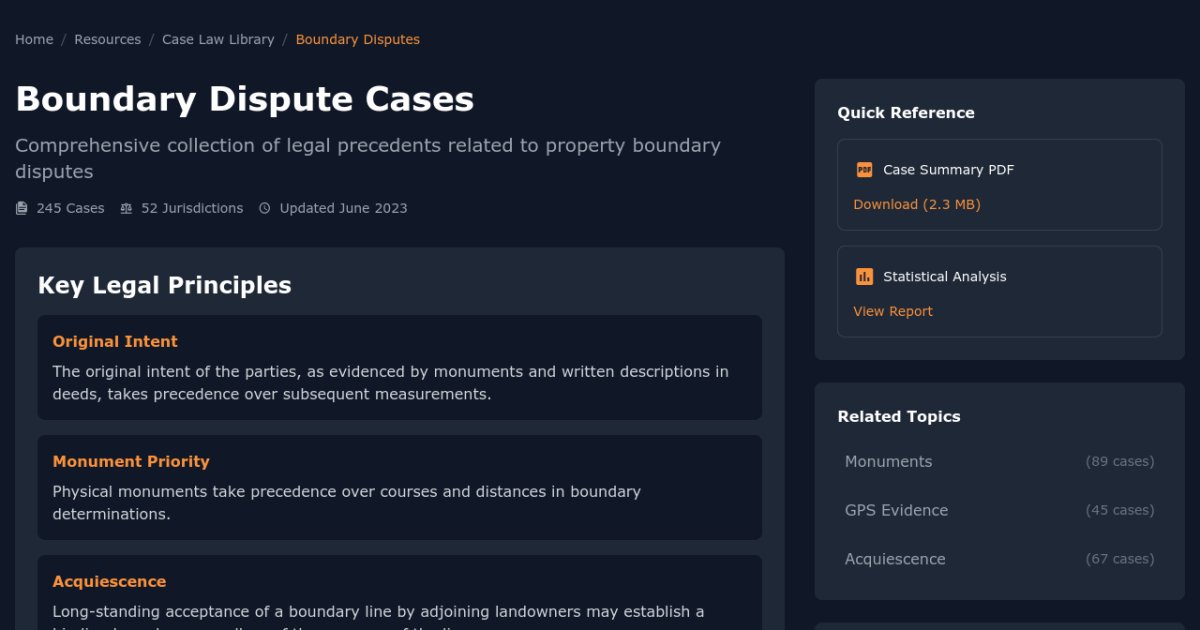The image size is (1200, 630).
Task: Click the Monument Priority principle card
Action: coord(399,488)
